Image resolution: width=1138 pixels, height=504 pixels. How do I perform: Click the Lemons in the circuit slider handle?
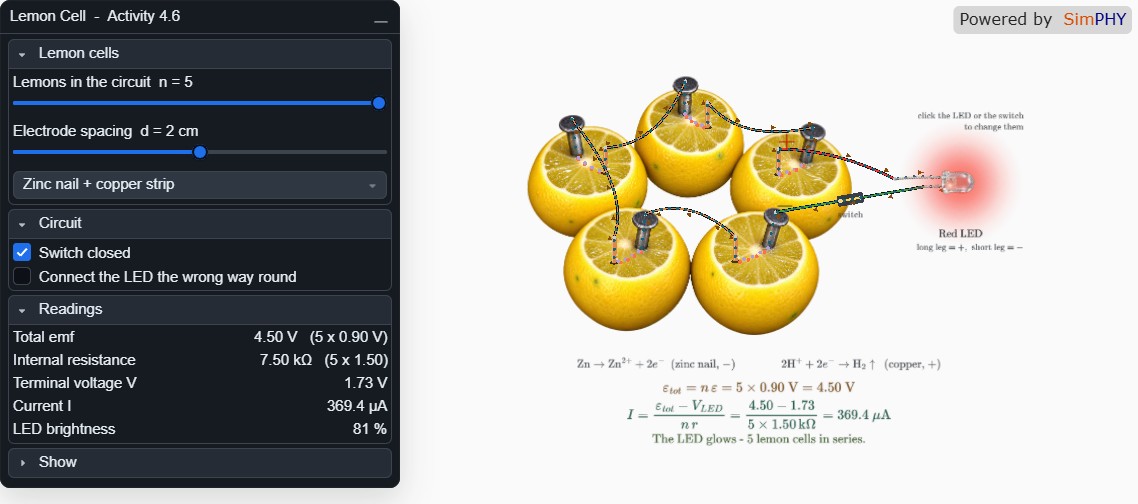pyautogui.click(x=378, y=103)
